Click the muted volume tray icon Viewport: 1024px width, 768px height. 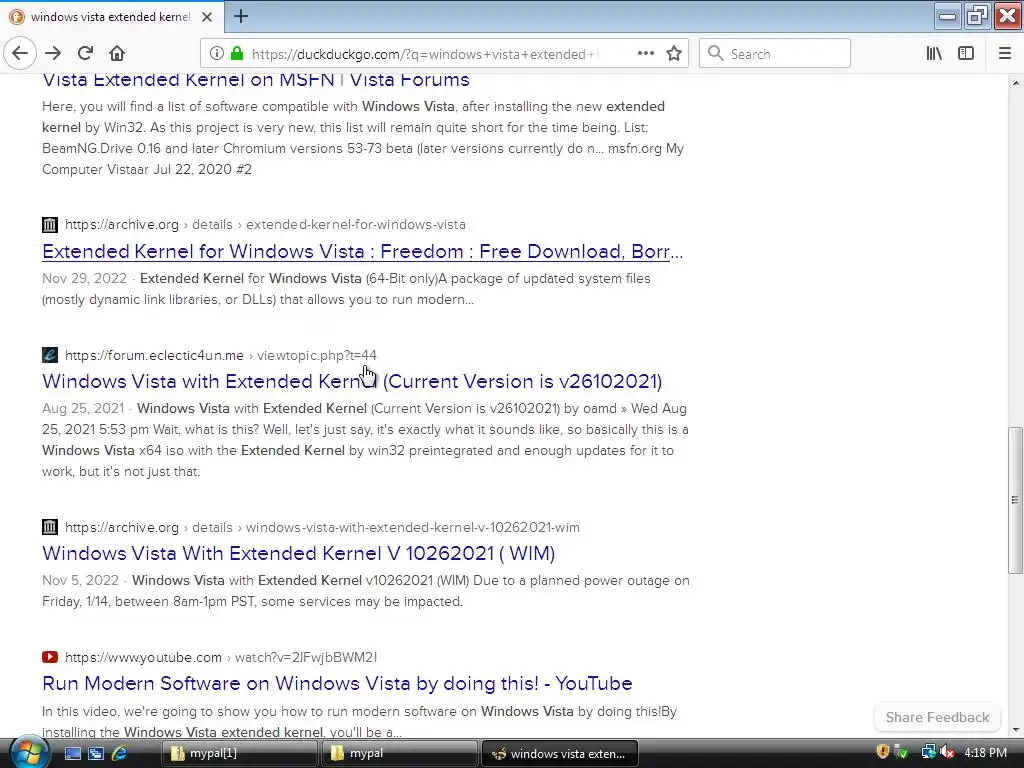[947, 752]
